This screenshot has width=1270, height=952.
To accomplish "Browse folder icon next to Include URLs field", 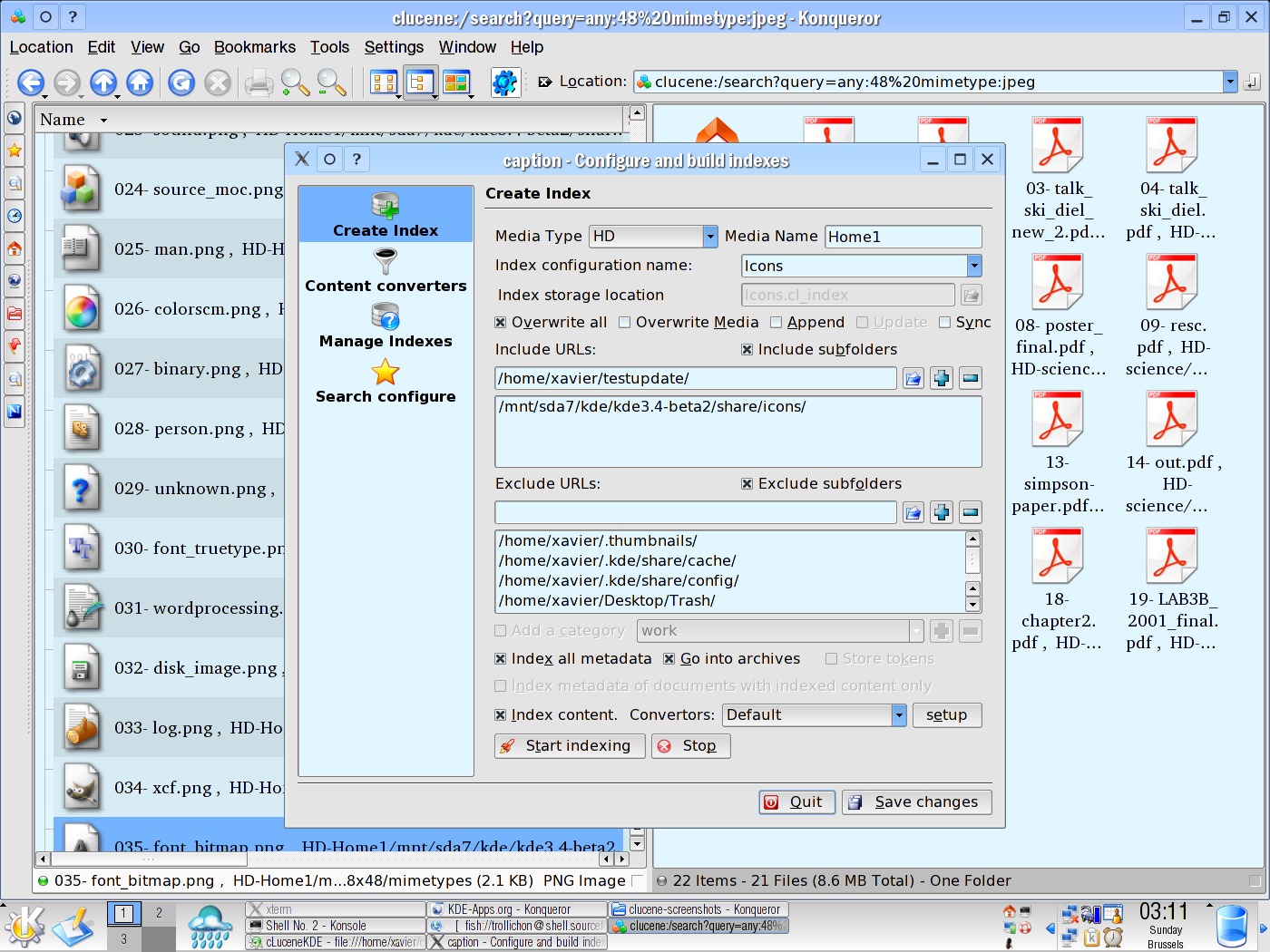I will [x=913, y=378].
